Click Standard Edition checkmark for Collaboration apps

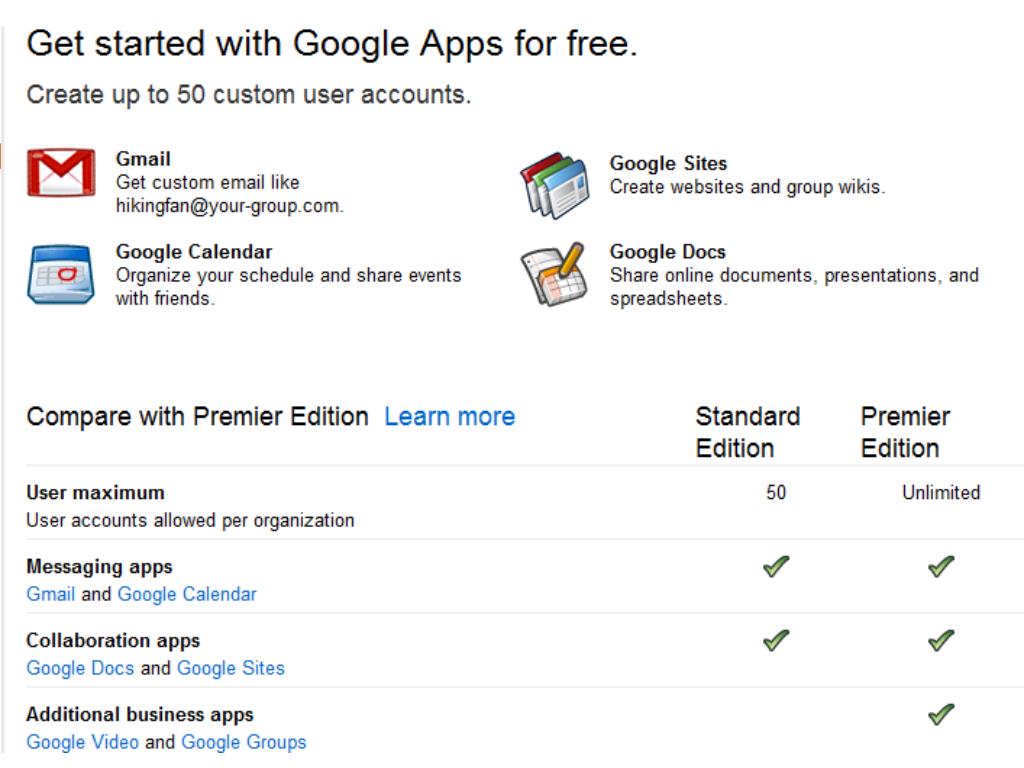pos(776,640)
